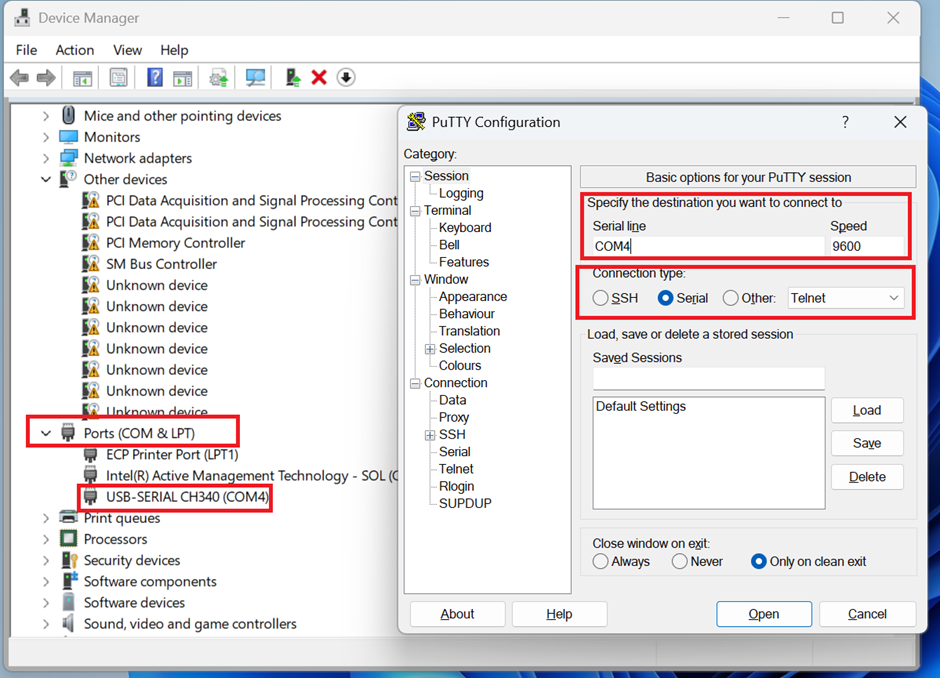The width and height of the screenshot is (940, 678).
Task: Click the Serial line input field
Action: (708, 246)
